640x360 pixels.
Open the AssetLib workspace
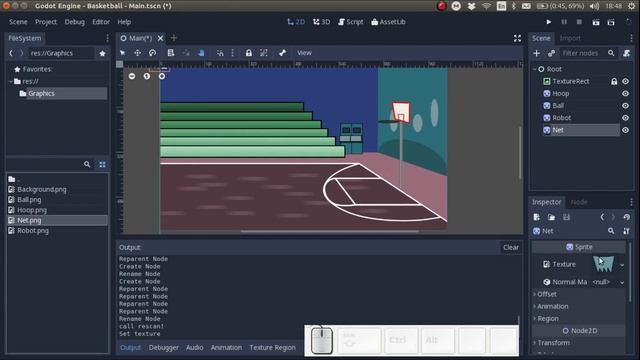[388, 22]
